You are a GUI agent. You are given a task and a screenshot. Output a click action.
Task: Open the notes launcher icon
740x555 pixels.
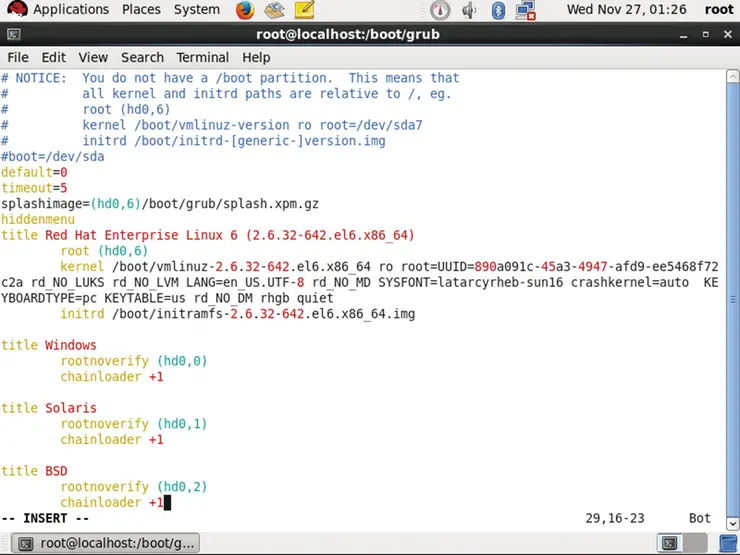pos(304,10)
